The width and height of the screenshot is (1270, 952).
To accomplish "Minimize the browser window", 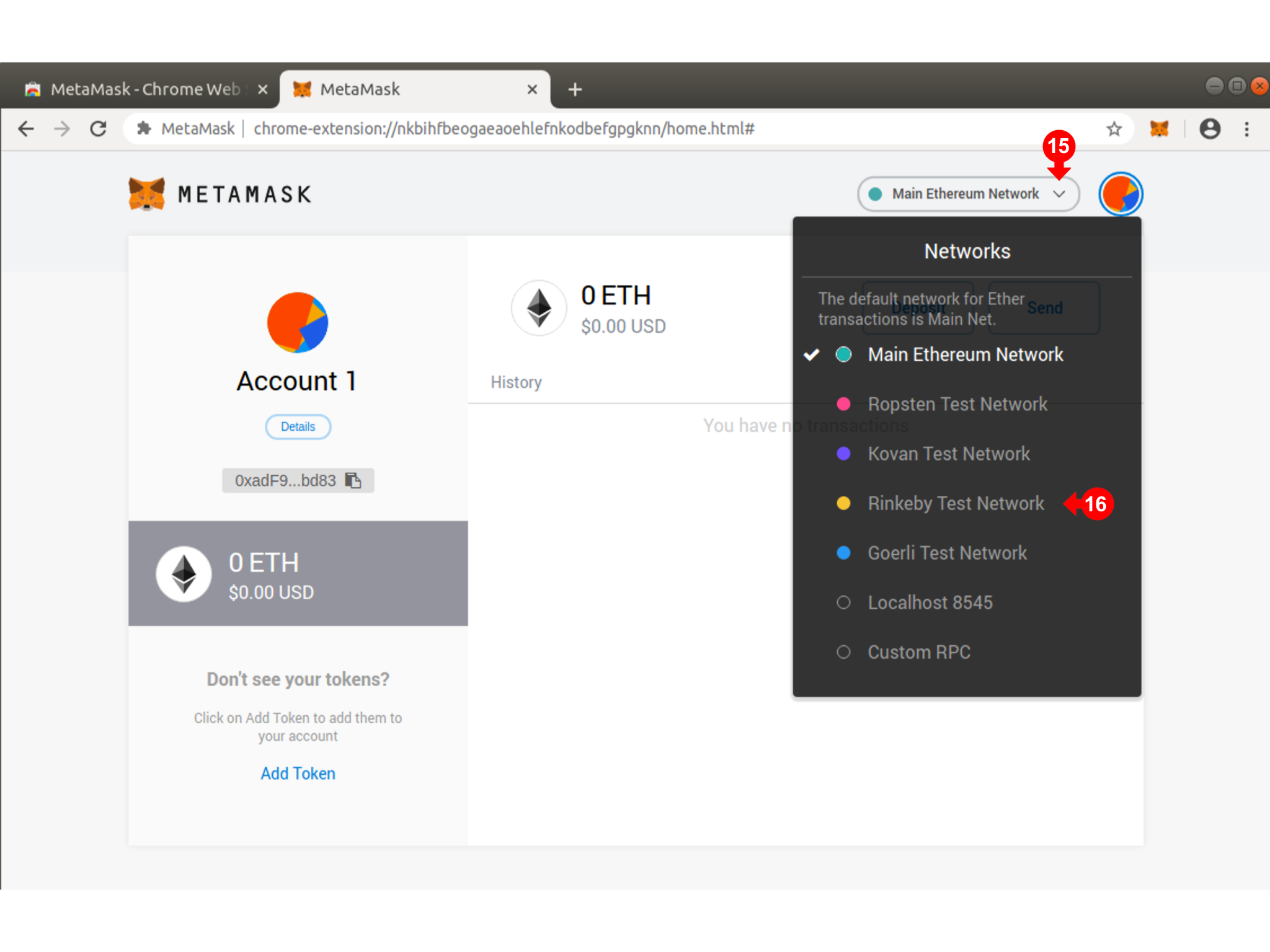I will pyautogui.click(x=1214, y=86).
